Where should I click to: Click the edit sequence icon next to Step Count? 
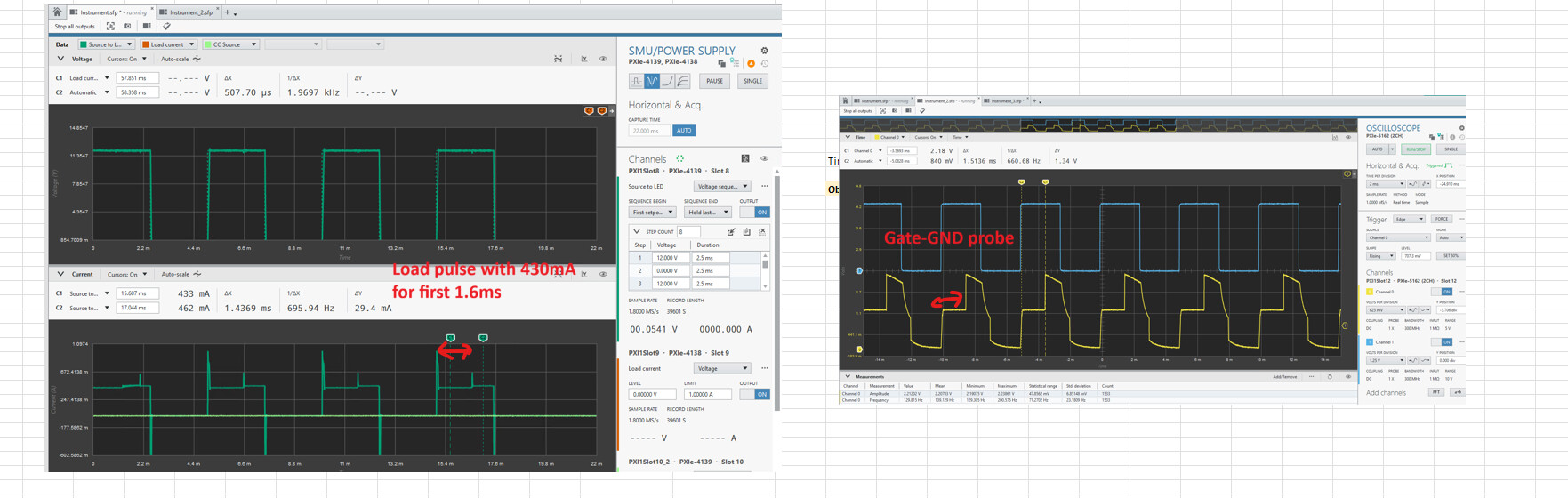click(731, 231)
